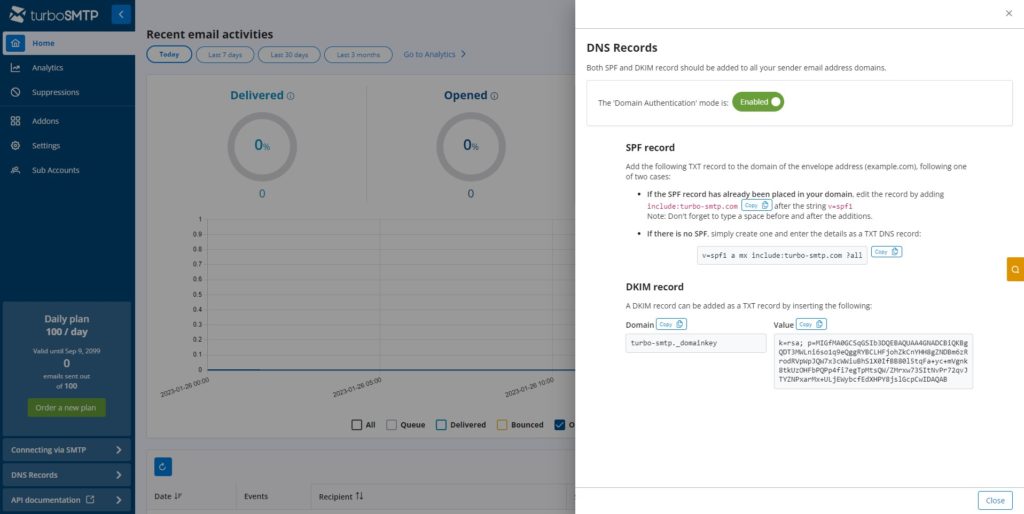Click info icon next to Opened

tap(494, 96)
